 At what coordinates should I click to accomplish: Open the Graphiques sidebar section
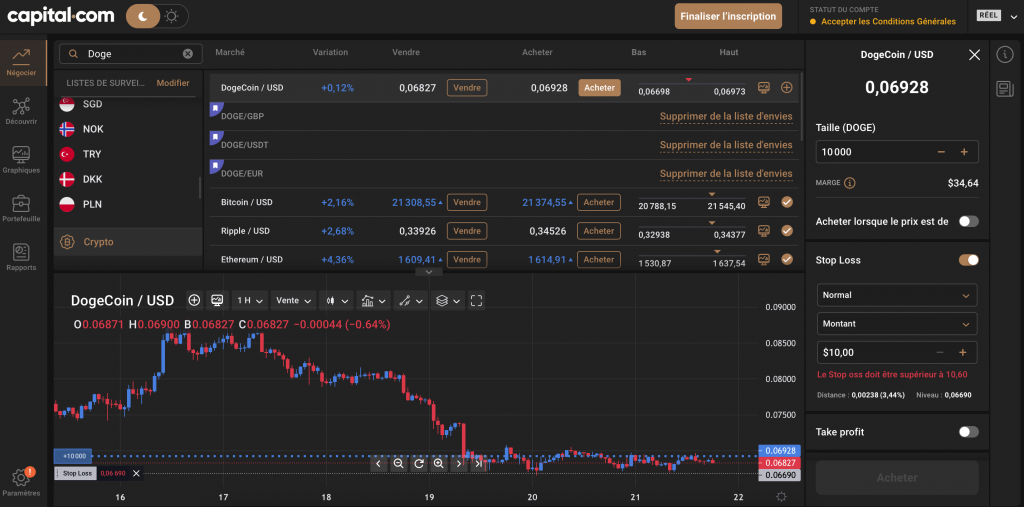(x=22, y=160)
